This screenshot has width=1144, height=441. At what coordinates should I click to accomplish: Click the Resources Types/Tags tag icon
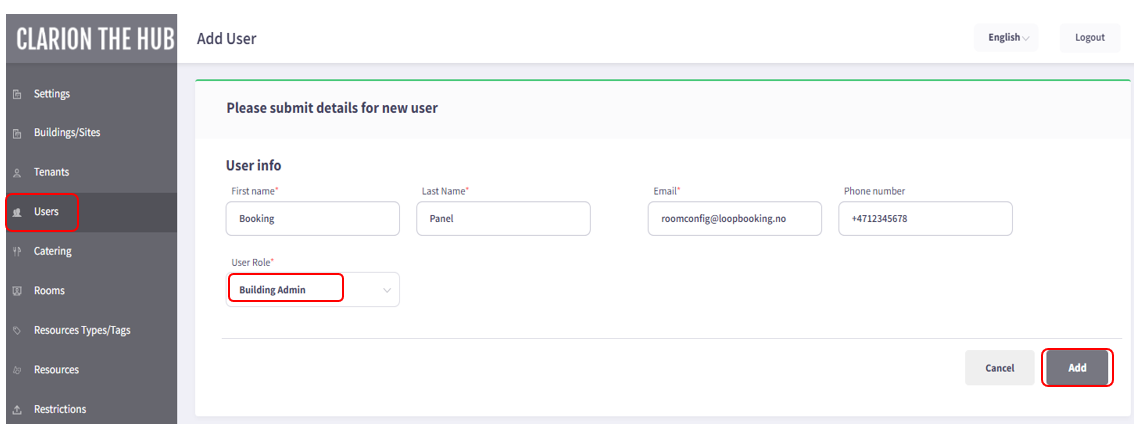point(18,331)
